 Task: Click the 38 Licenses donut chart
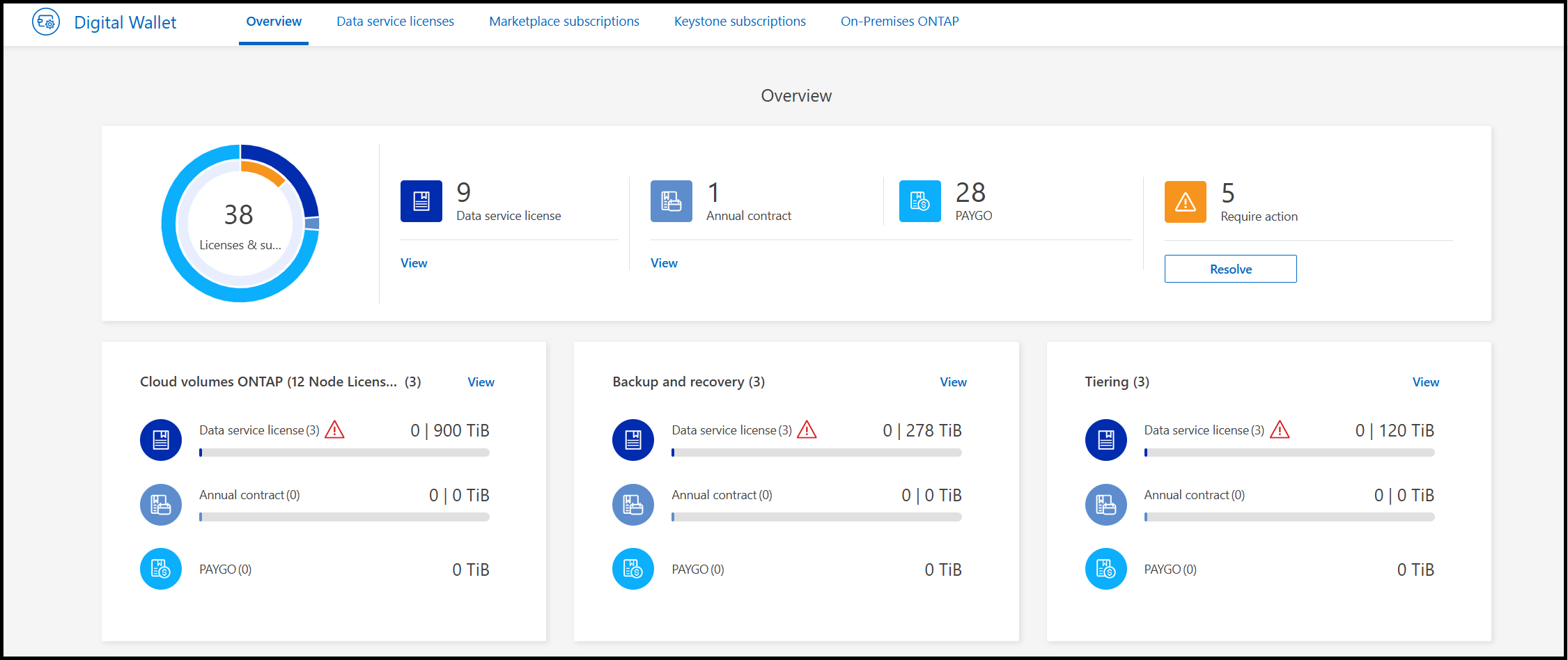coord(240,223)
